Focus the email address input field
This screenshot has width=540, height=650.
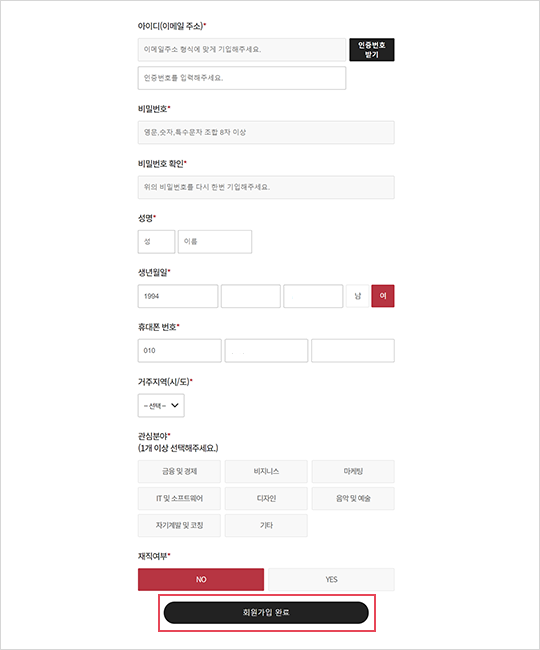242,50
